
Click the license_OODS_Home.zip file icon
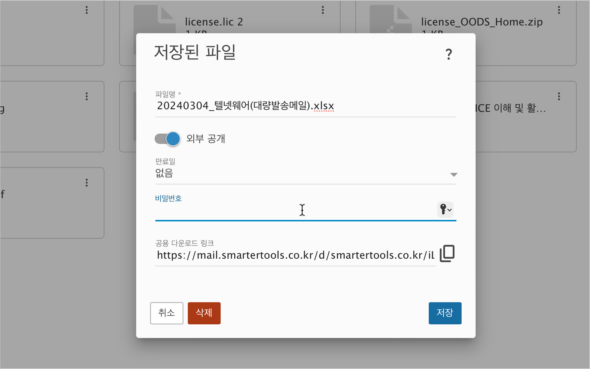391,19
